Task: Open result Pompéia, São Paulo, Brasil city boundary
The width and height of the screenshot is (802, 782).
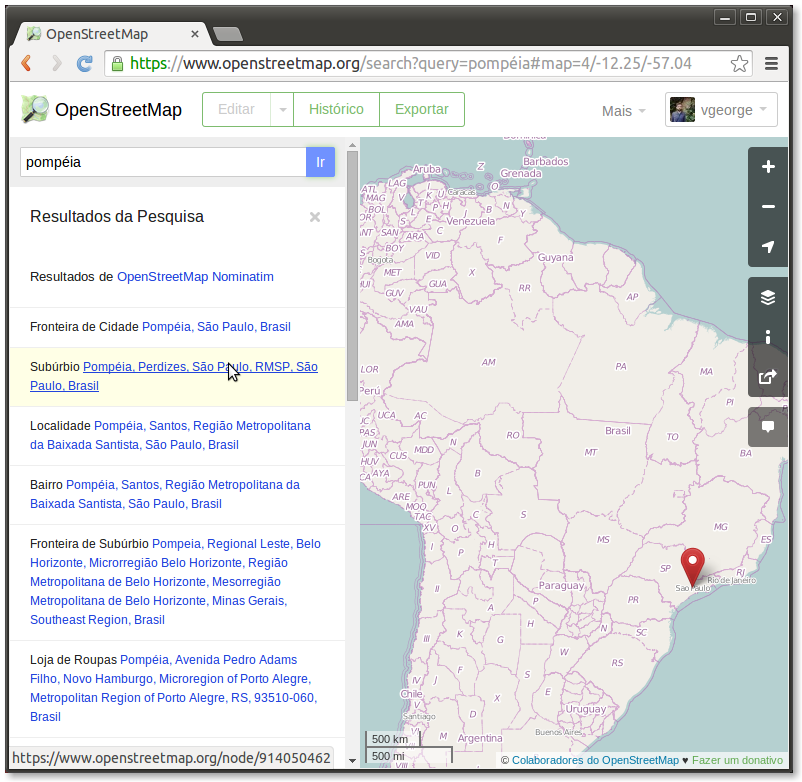Action: 216,327
